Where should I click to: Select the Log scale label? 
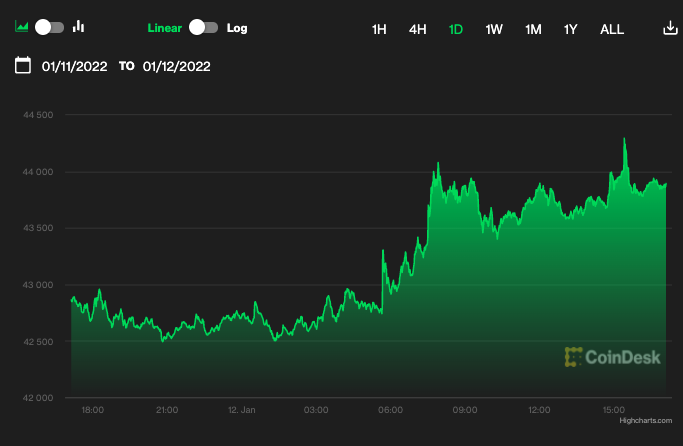point(237,28)
